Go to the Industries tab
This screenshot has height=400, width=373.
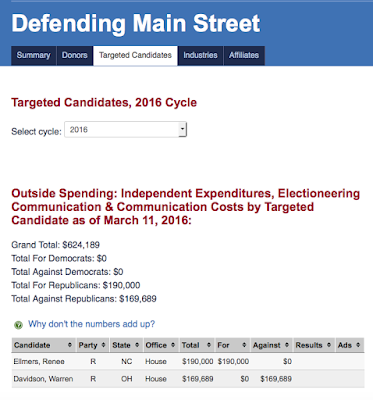[200, 55]
